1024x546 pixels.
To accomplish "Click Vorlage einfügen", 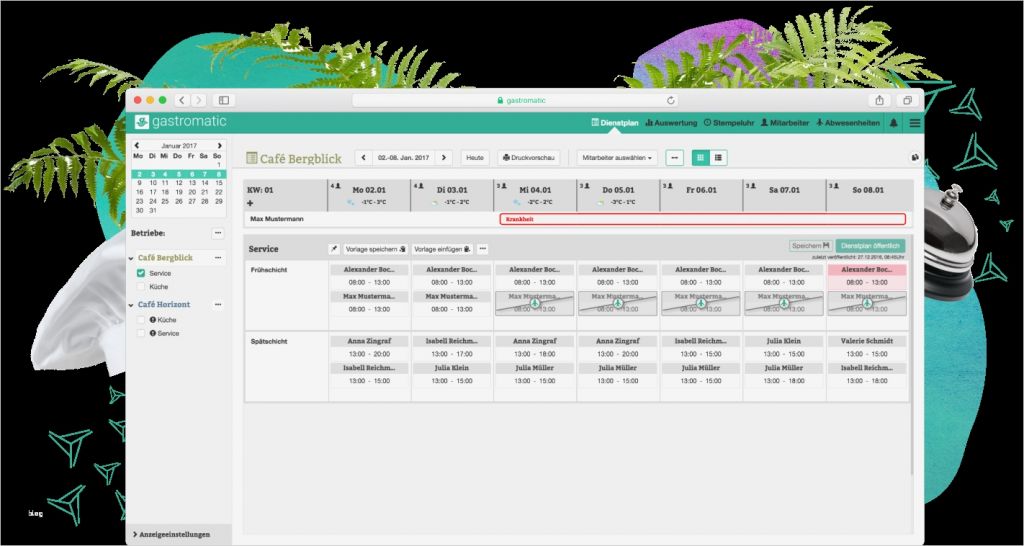I will click(442, 249).
